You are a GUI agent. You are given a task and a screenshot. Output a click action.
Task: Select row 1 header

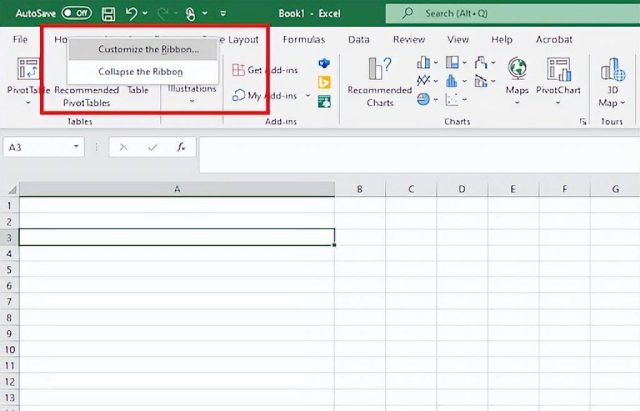pos(9,205)
